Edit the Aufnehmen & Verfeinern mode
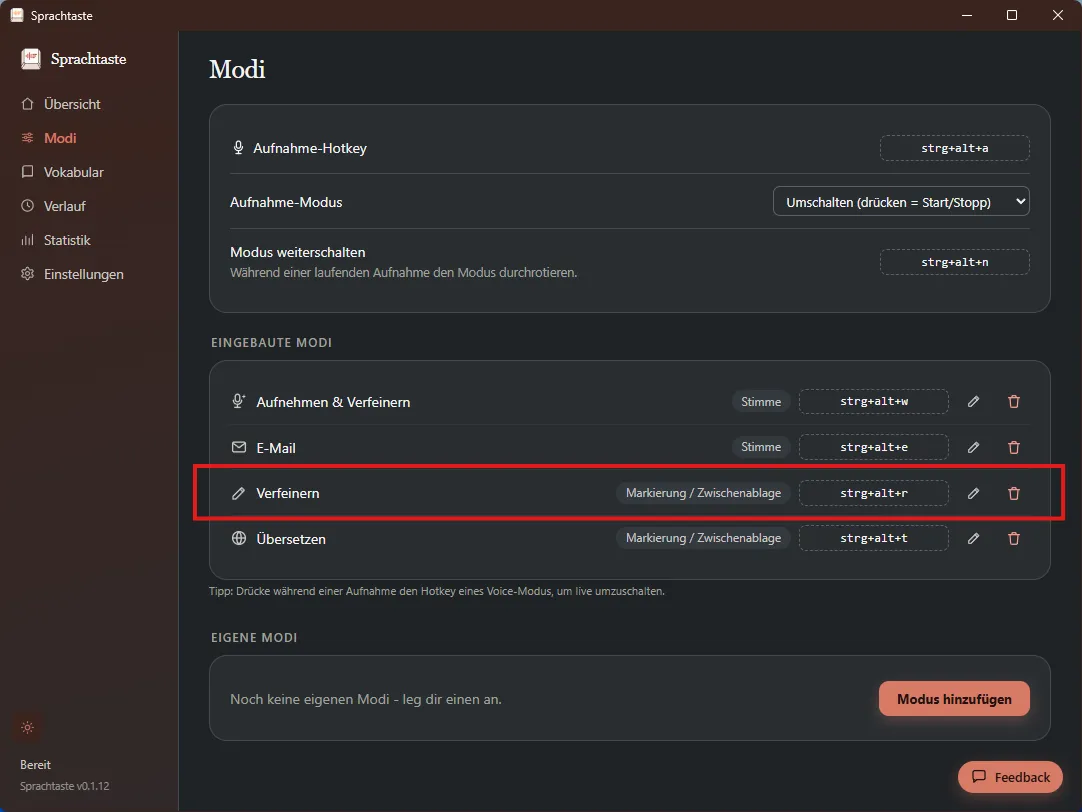This screenshot has height=812, width=1082. point(973,402)
